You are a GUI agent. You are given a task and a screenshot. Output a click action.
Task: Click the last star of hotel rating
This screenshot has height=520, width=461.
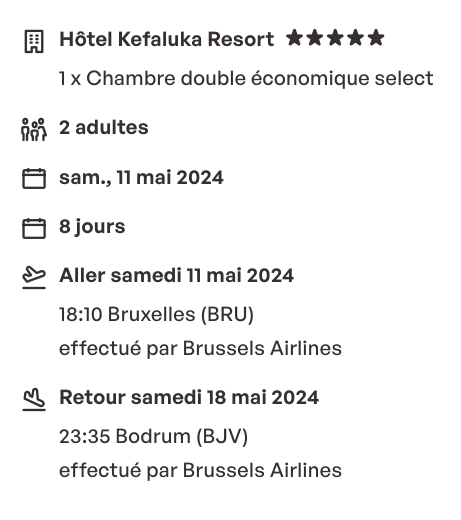(376, 38)
